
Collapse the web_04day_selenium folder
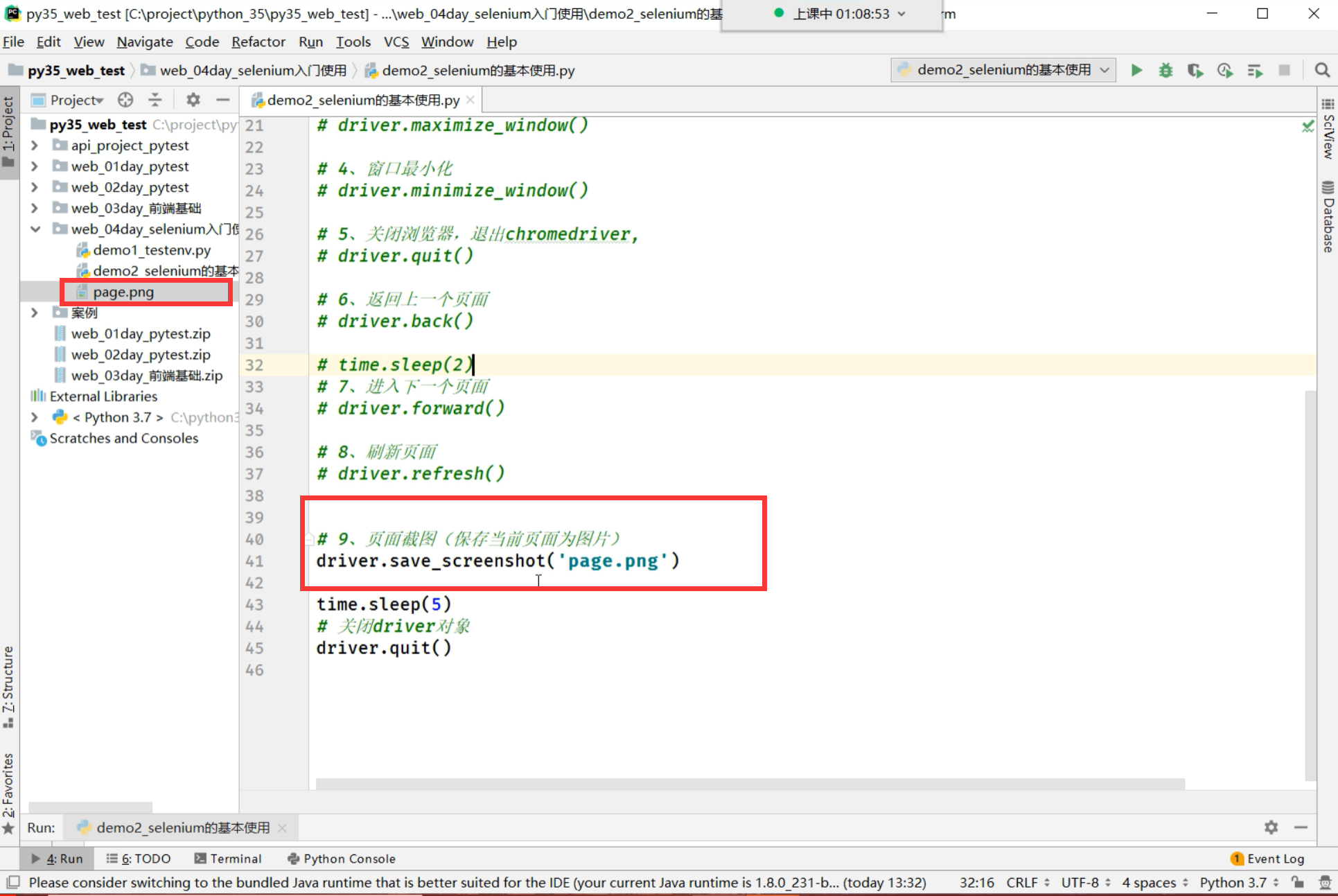click(x=35, y=229)
